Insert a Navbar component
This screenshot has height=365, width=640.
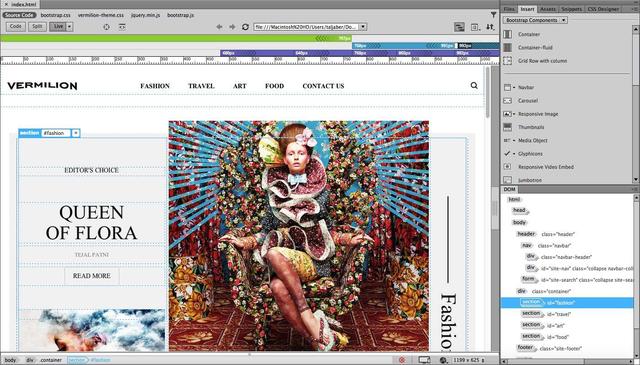click(x=526, y=87)
